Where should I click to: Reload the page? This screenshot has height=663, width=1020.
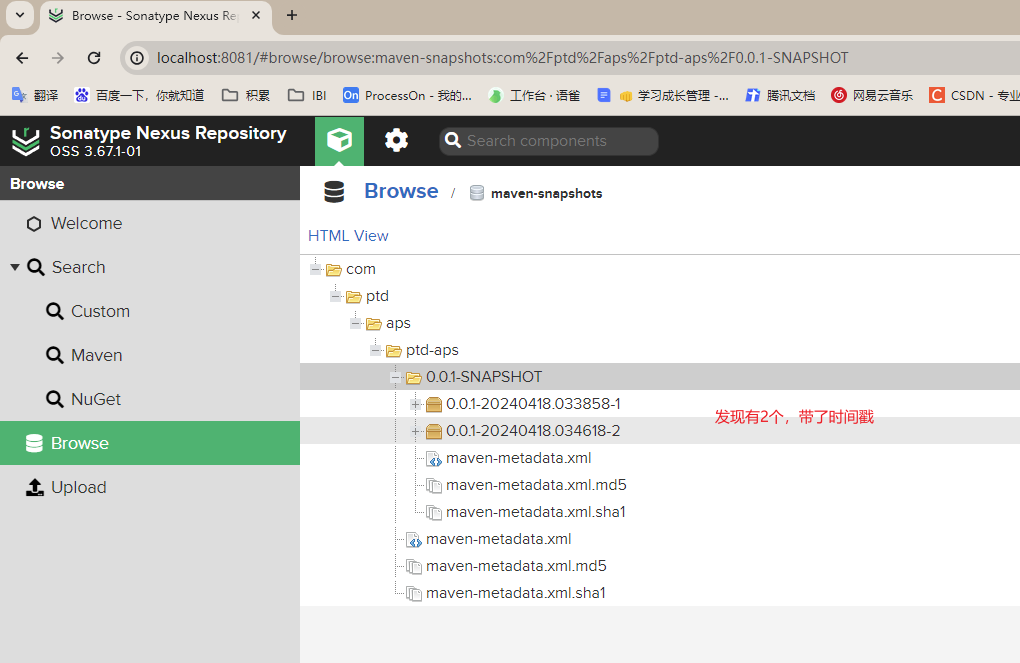[94, 58]
